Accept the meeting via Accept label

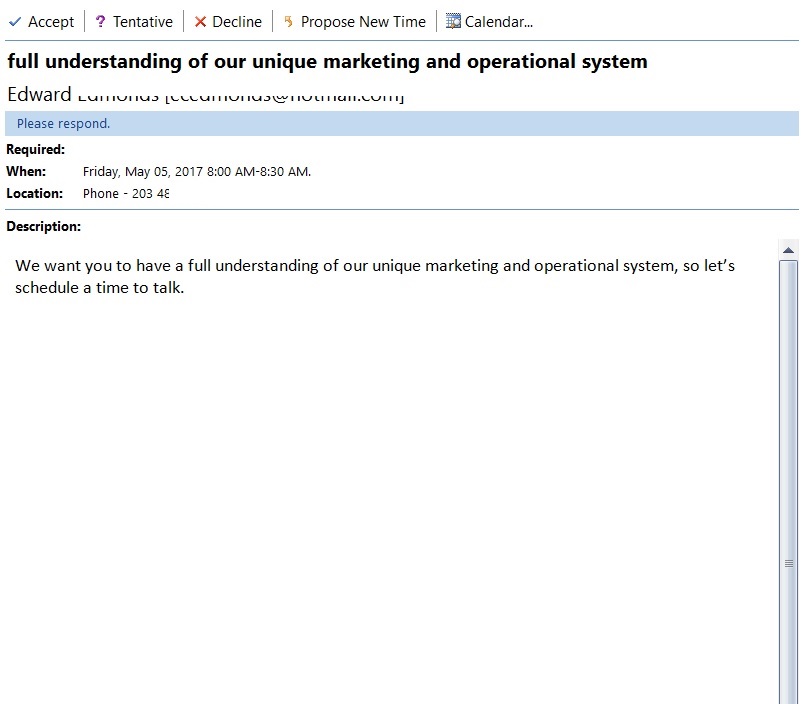pyautogui.click(x=51, y=21)
